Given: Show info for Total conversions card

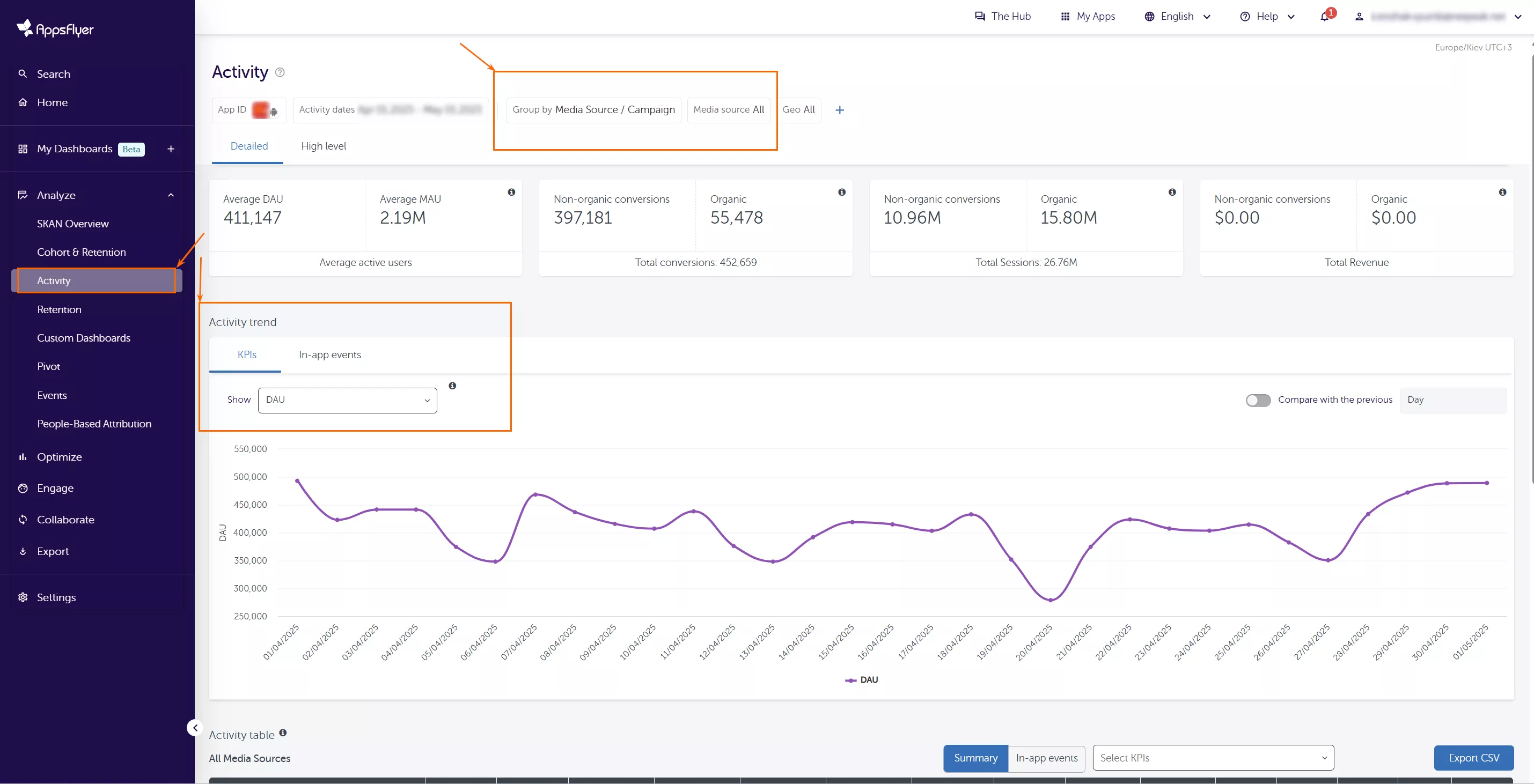Looking at the screenshot, I should 841,193.
